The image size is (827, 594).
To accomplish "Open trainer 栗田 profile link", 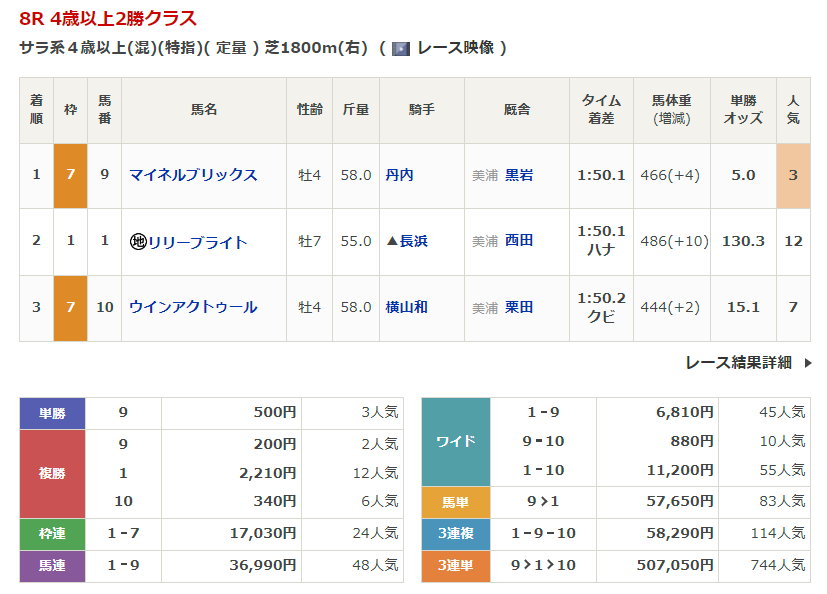I will (x=519, y=307).
